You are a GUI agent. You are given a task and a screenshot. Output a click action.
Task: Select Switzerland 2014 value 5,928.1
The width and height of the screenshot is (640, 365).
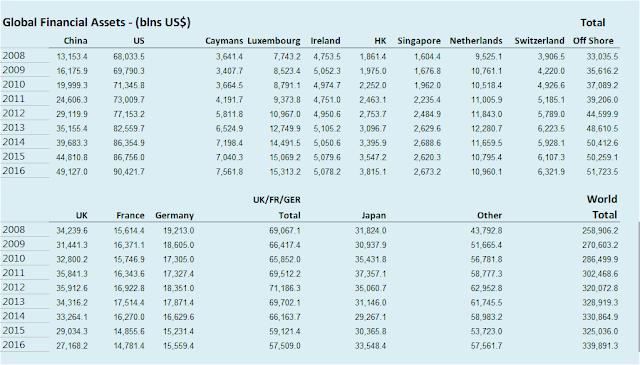click(551, 143)
